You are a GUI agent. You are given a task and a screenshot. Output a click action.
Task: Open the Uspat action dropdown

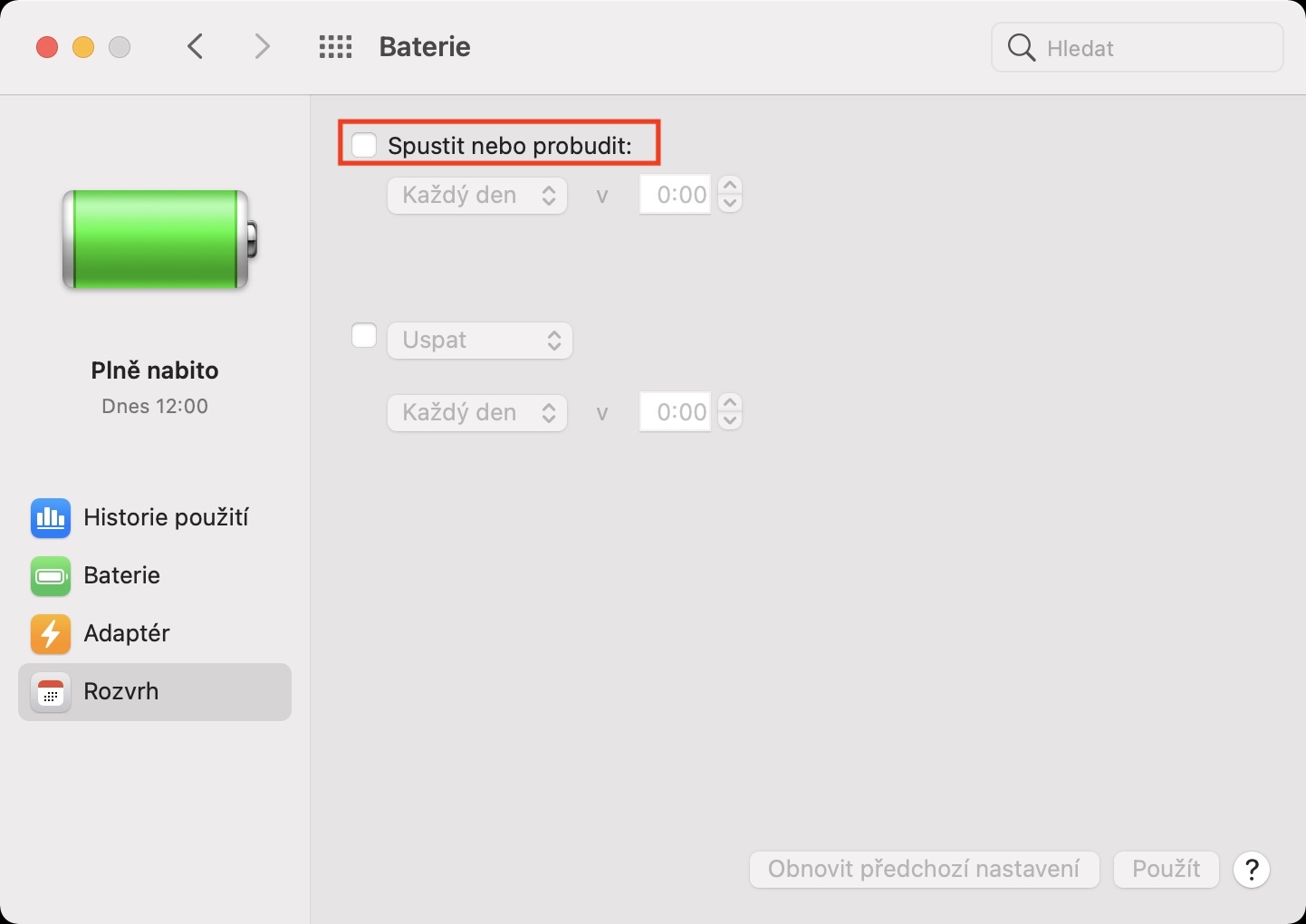480,341
